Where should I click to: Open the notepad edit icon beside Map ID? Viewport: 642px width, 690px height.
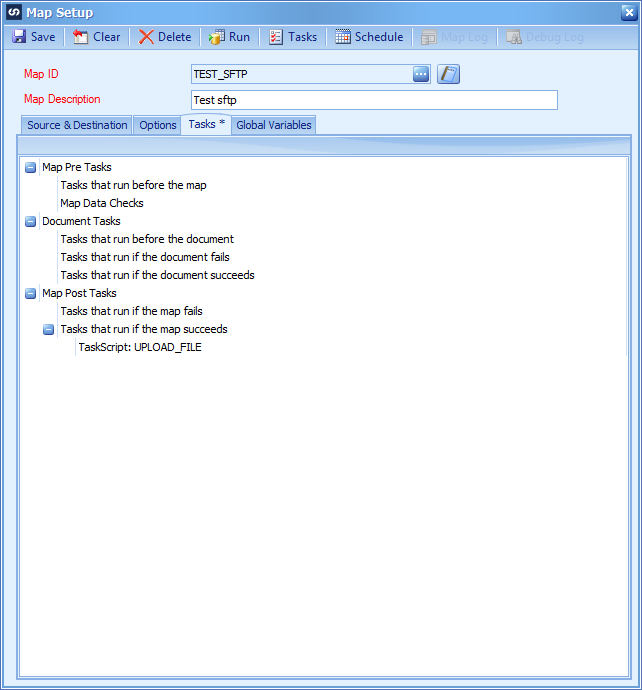448,74
